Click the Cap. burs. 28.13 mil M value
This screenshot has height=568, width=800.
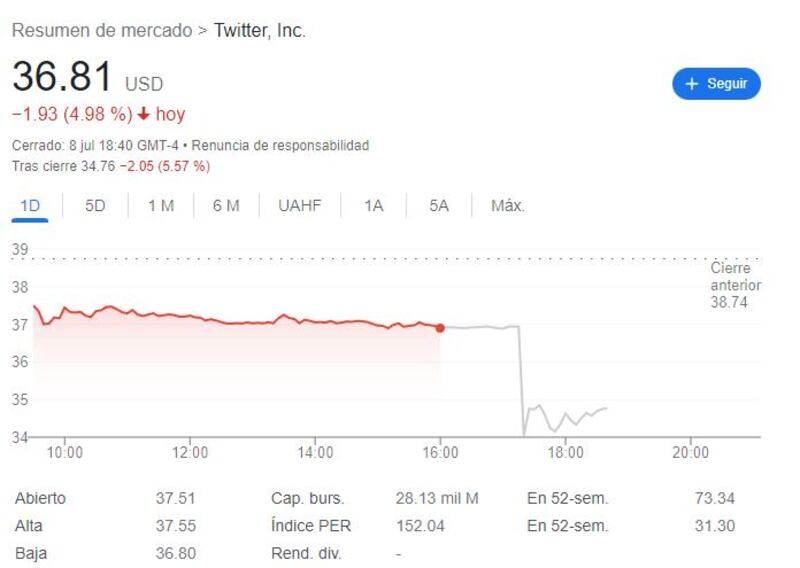[437, 498]
